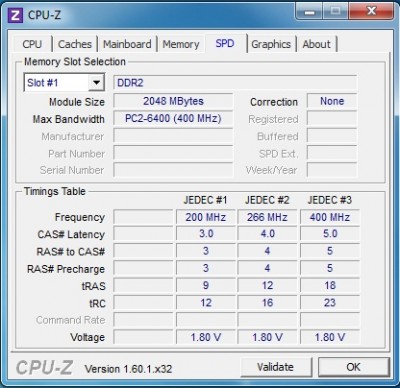Click the JEDEC #3 voltage 1.80 V cell

pyautogui.click(x=330, y=337)
